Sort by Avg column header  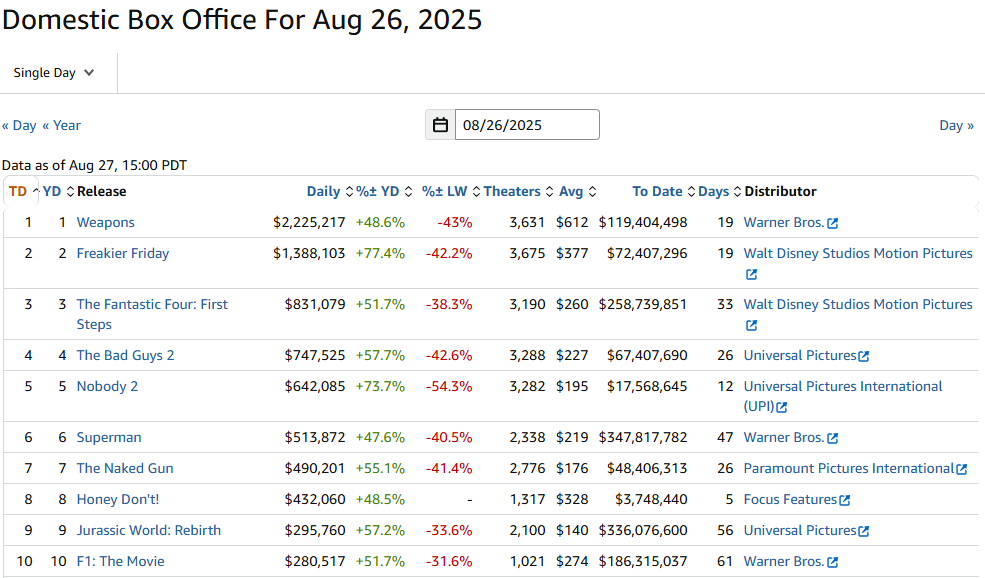(578, 192)
